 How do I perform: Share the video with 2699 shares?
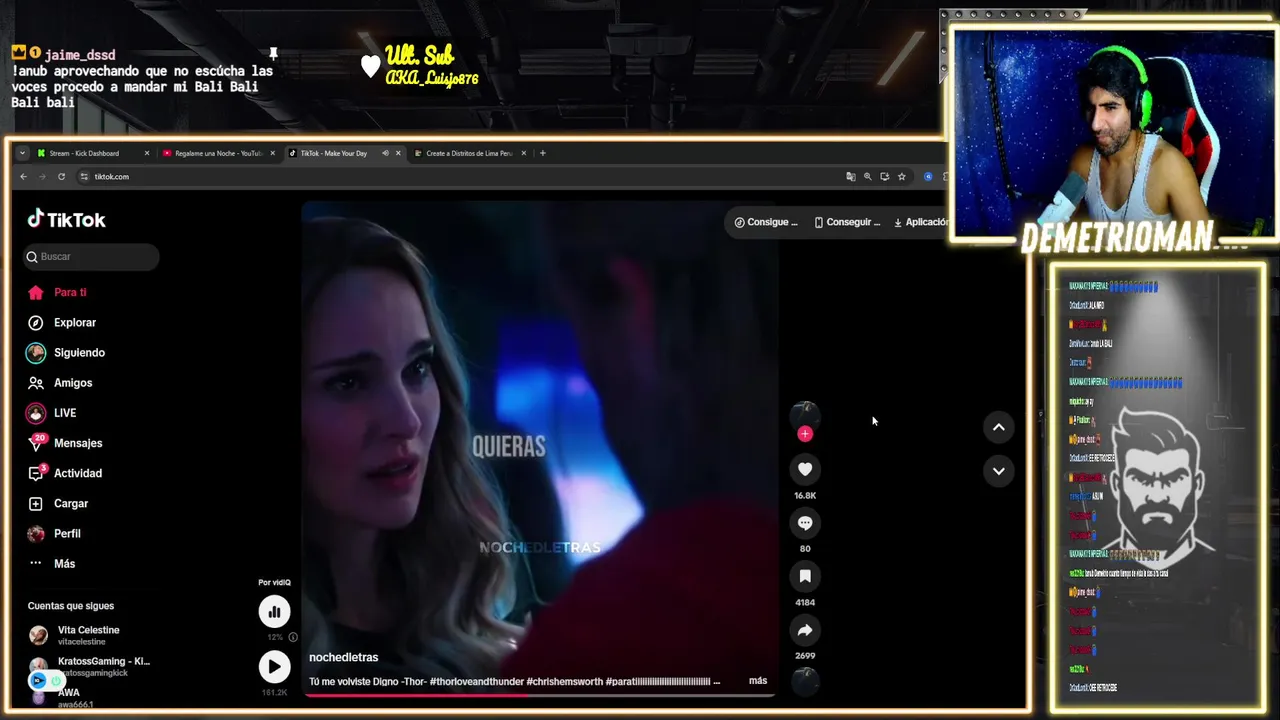[805, 630]
